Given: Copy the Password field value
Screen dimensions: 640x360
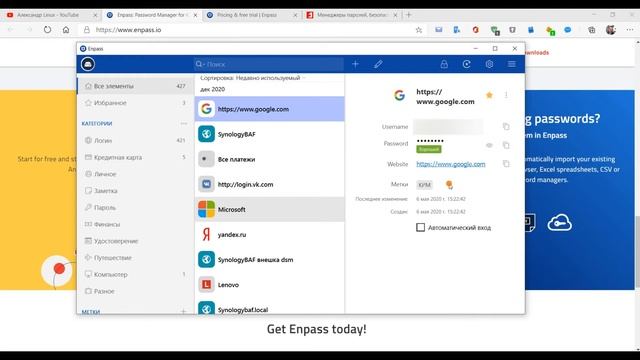Looking at the screenshot, I should pyautogui.click(x=506, y=145).
